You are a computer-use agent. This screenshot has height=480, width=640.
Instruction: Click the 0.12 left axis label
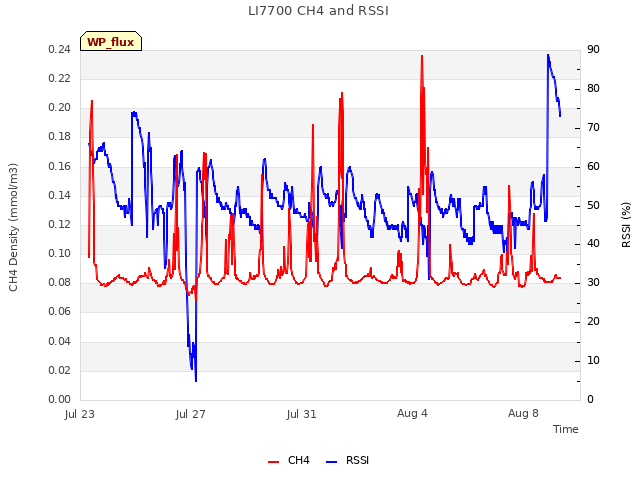60,224
